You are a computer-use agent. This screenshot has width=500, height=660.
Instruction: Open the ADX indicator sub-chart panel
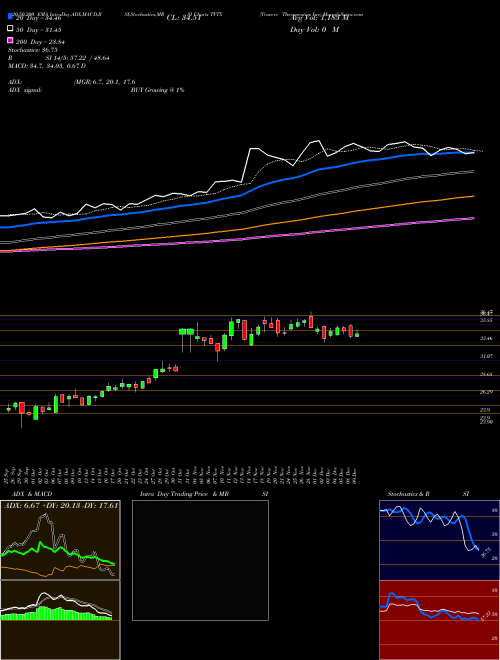[60, 540]
